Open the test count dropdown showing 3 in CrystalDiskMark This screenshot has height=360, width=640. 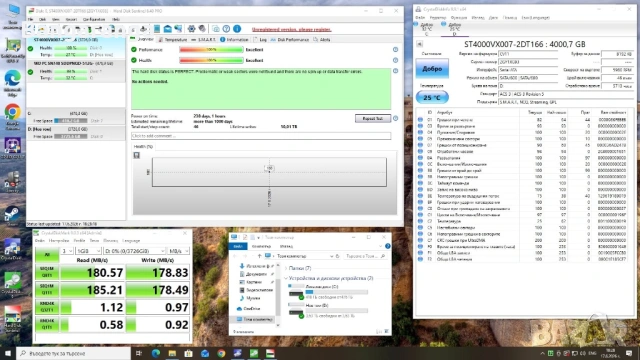(67, 251)
